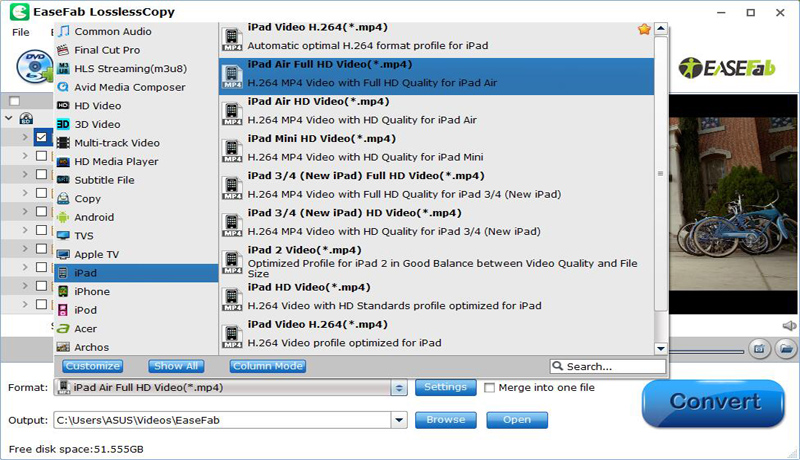Click the MP4 icon of iPad 2 Video
The width and height of the screenshot is (800, 460).
click(x=232, y=262)
